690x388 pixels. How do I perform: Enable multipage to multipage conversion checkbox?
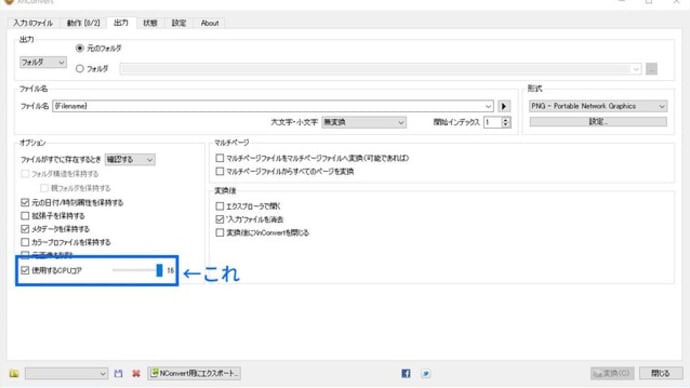[220, 158]
